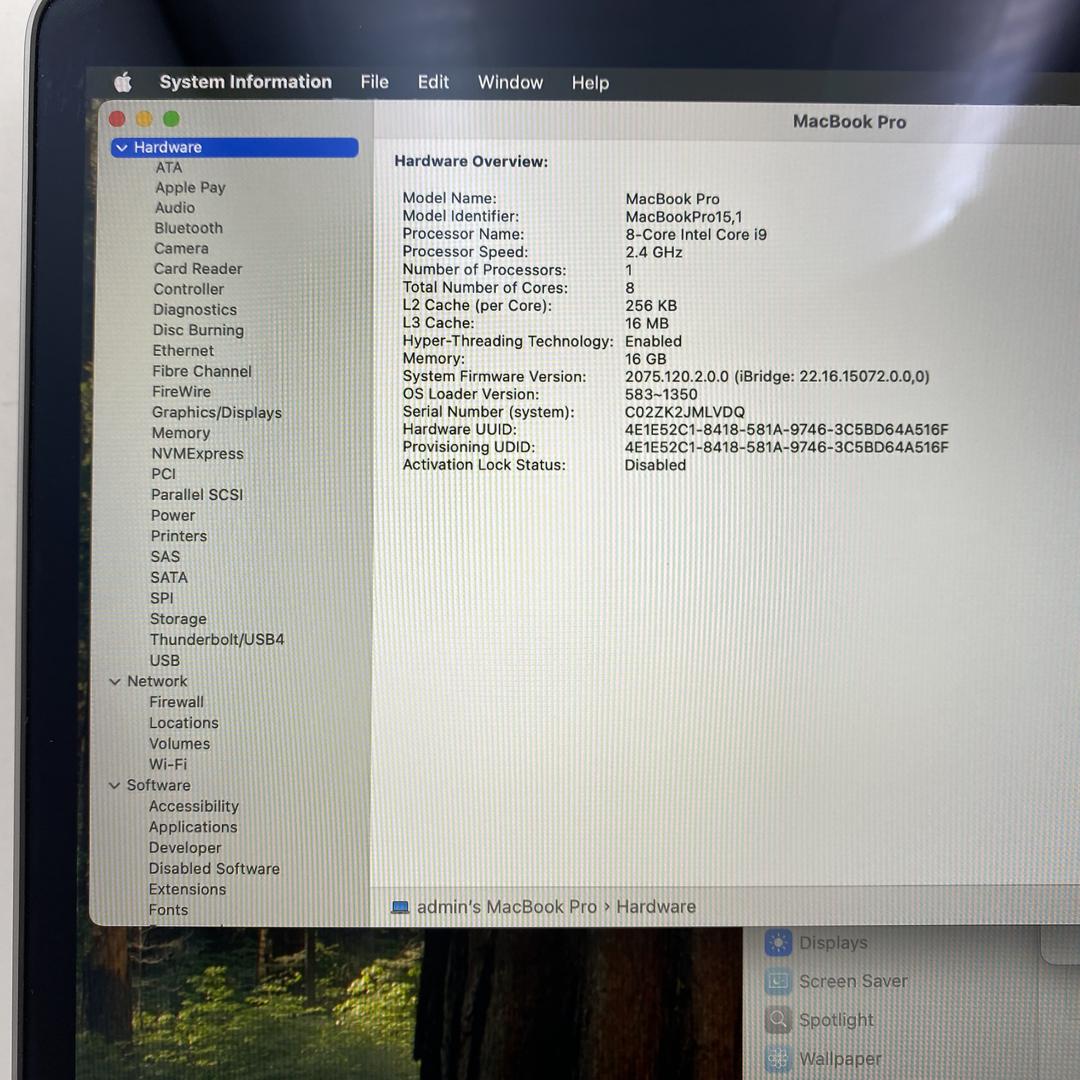Select NVMExpress in the sidebar
Screen dimensions: 1080x1080
[x=198, y=453]
